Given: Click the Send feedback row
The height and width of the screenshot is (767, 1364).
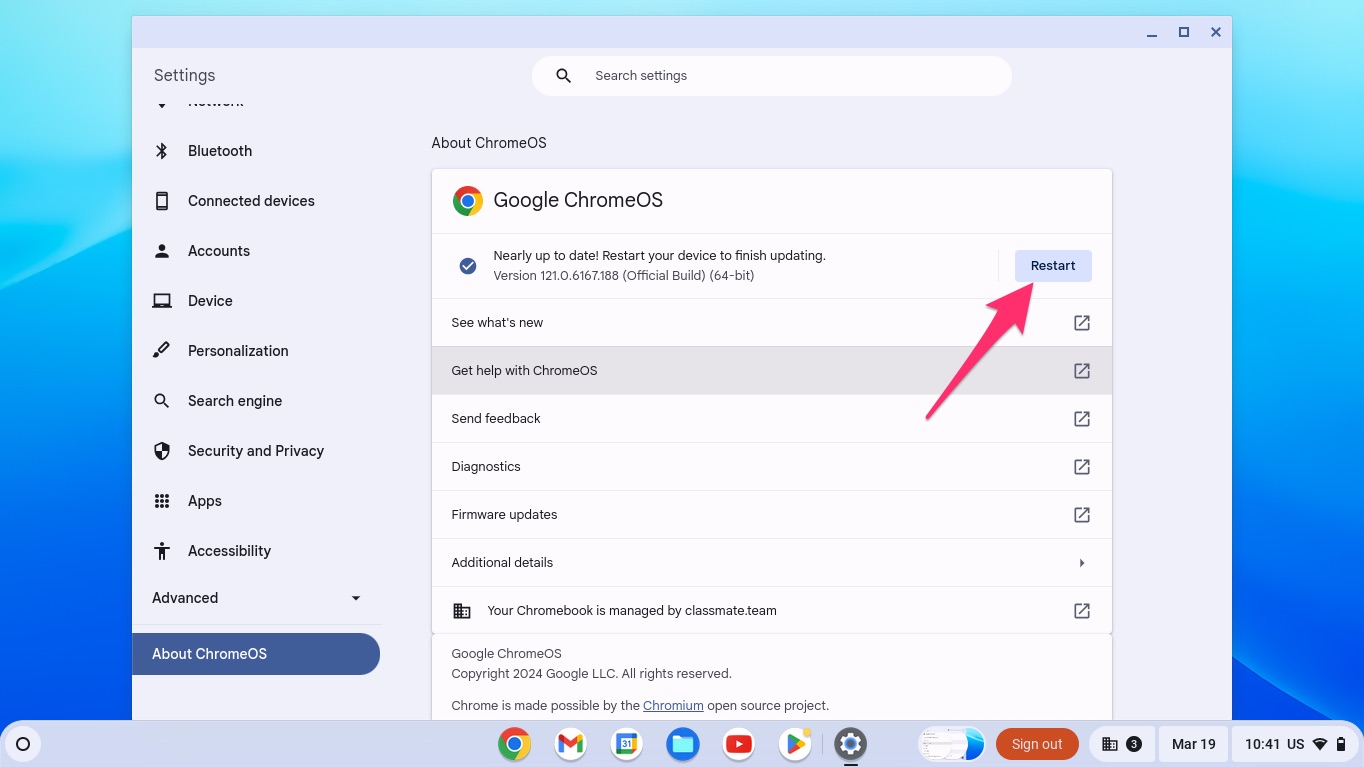Looking at the screenshot, I should [x=772, y=419].
